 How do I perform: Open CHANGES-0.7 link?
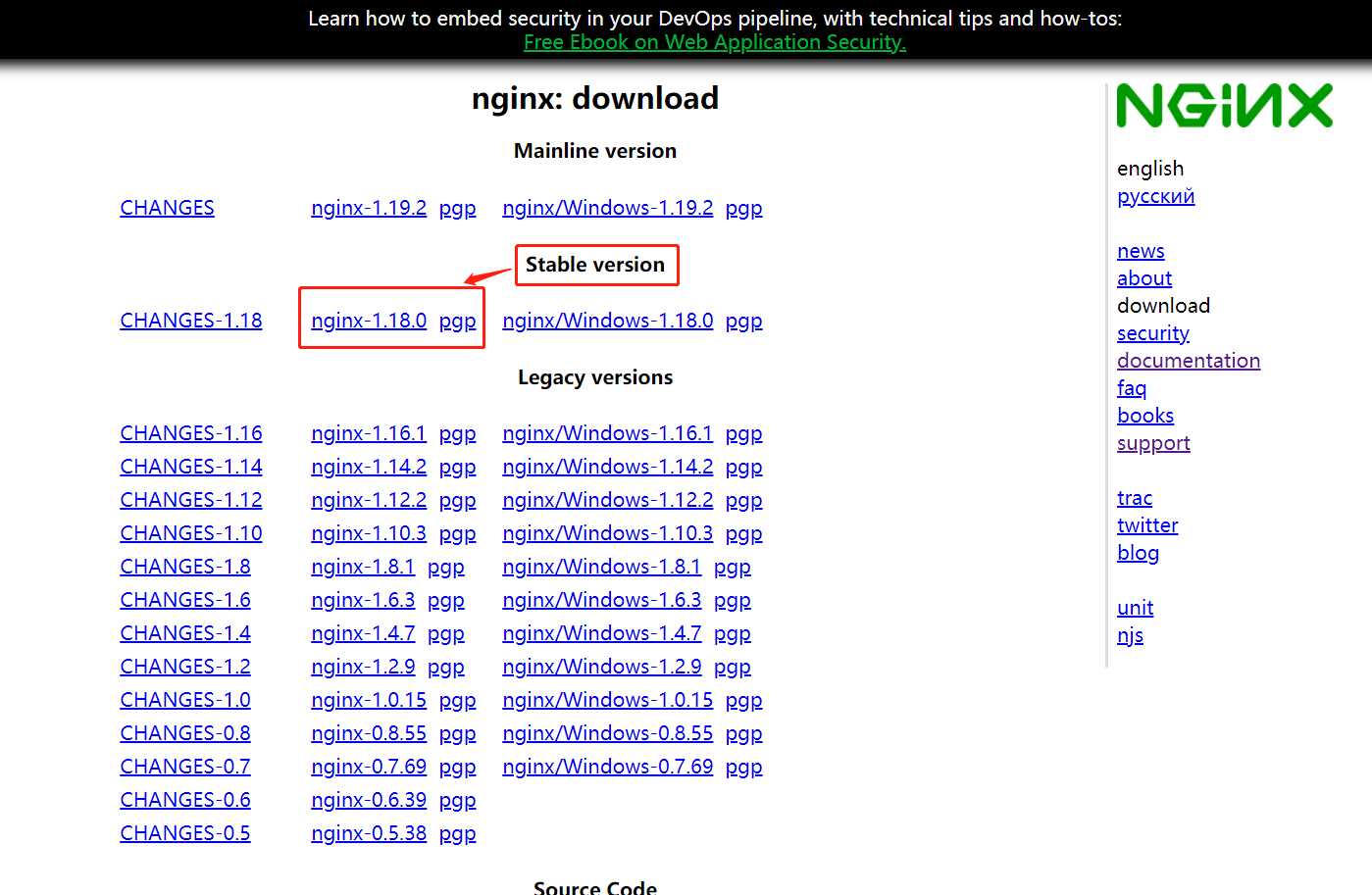[x=185, y=767]
